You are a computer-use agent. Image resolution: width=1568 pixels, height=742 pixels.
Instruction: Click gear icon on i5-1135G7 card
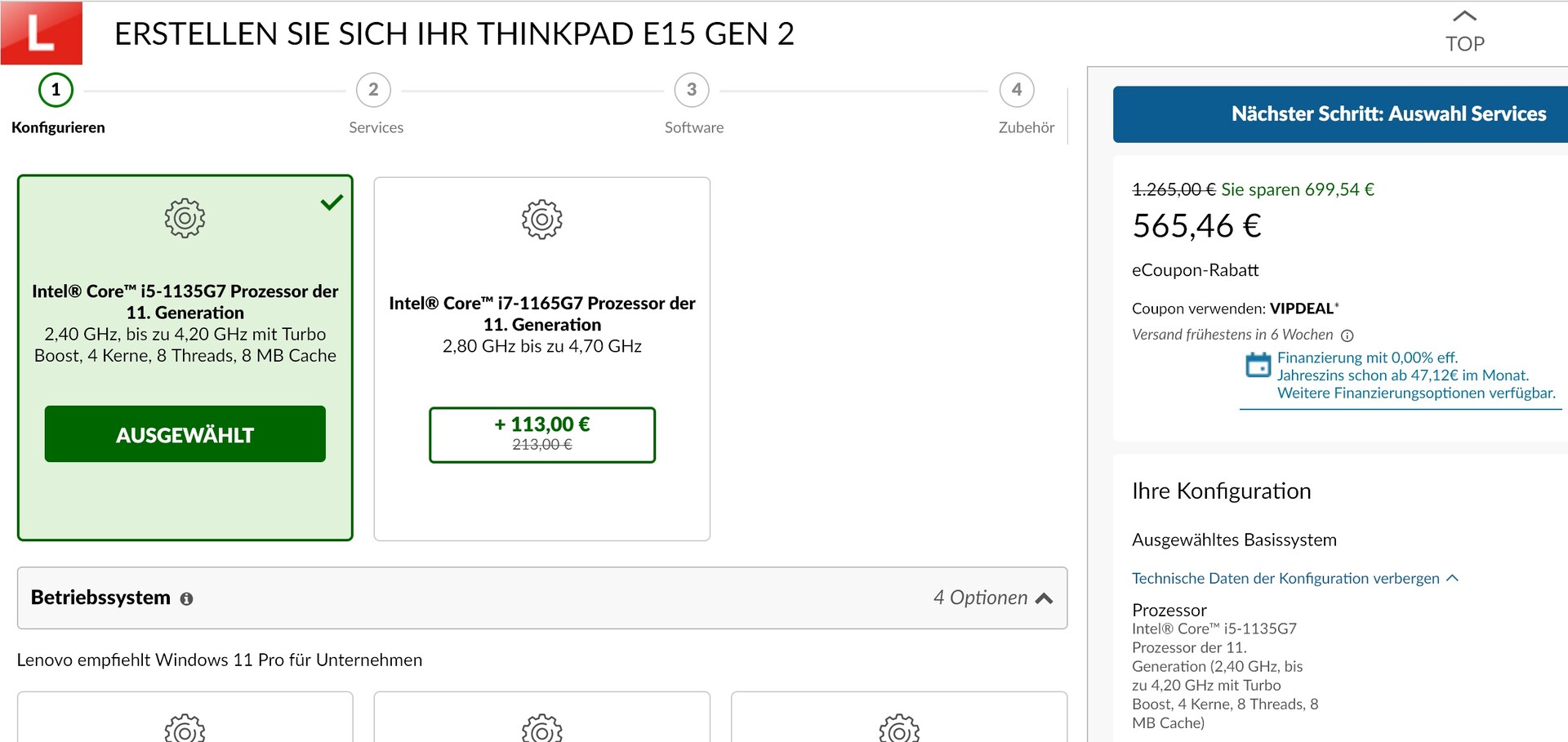tap(185, 218)
